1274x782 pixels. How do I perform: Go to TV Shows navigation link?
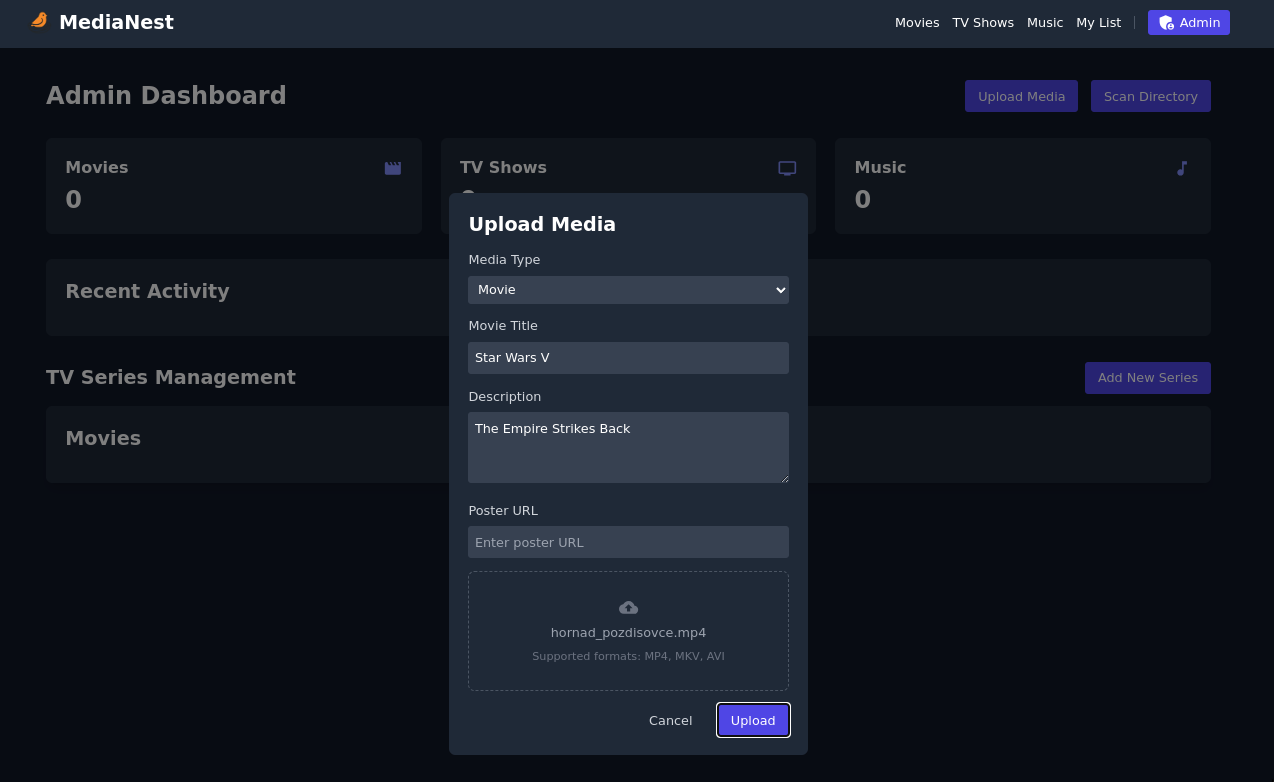coord(982,23)
